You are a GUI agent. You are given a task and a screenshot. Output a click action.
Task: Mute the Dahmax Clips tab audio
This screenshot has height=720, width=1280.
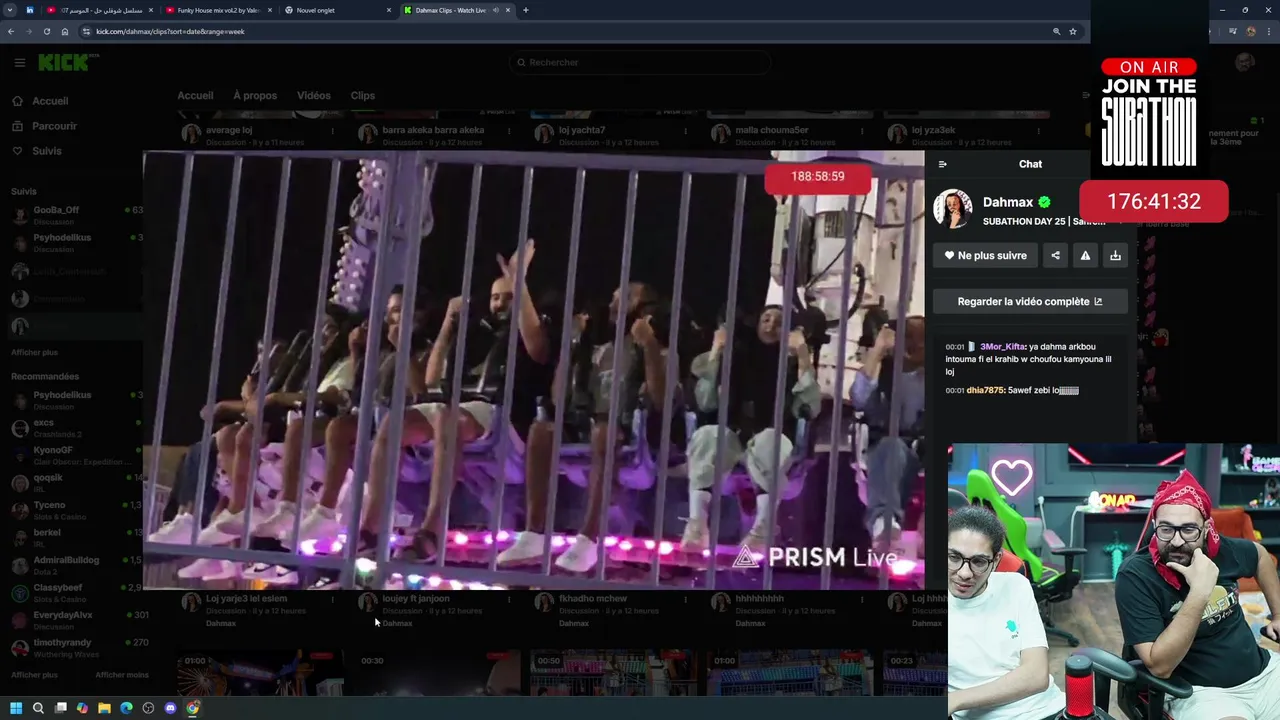(496, 10)
